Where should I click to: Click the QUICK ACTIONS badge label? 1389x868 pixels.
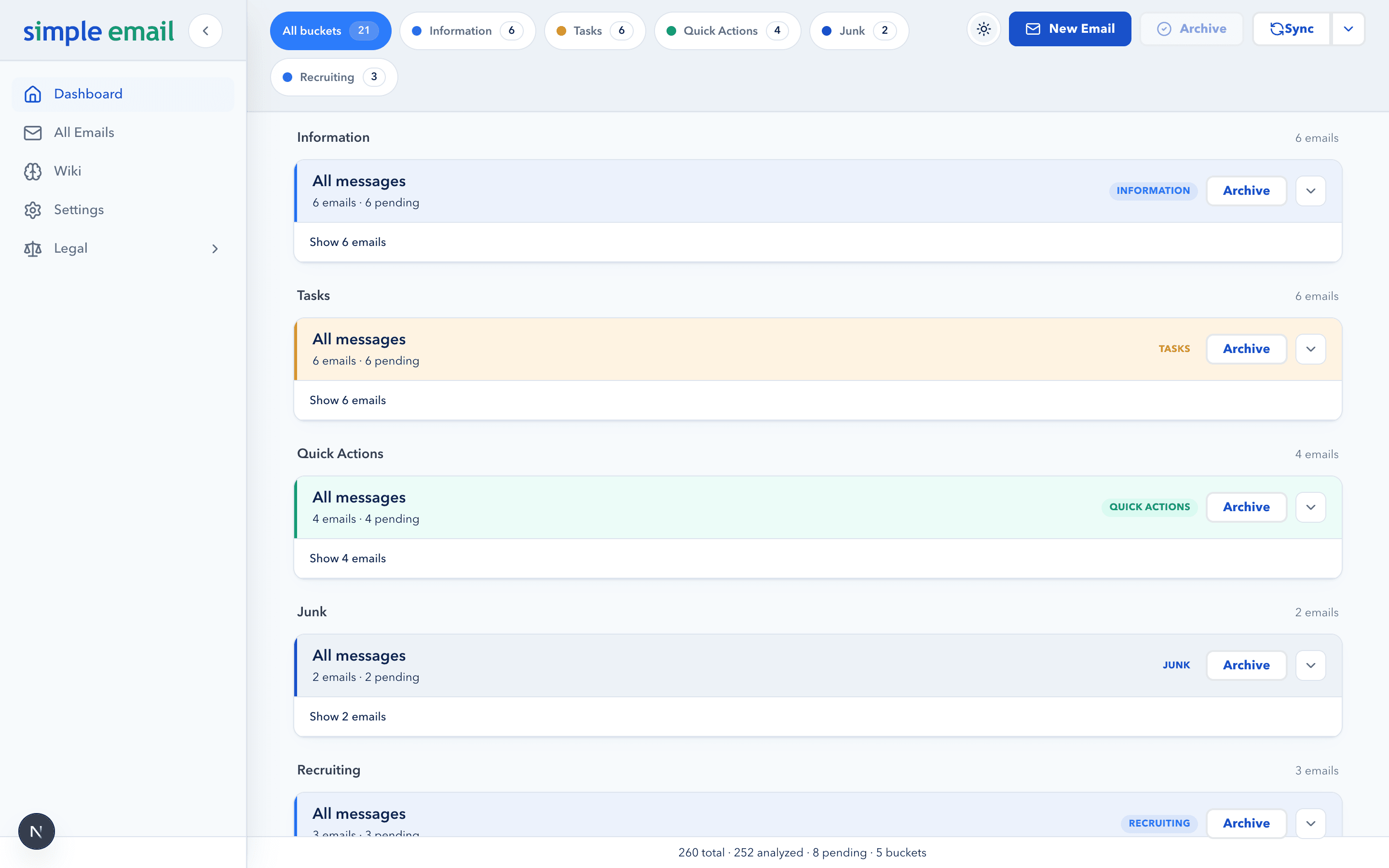point(1149,507)
